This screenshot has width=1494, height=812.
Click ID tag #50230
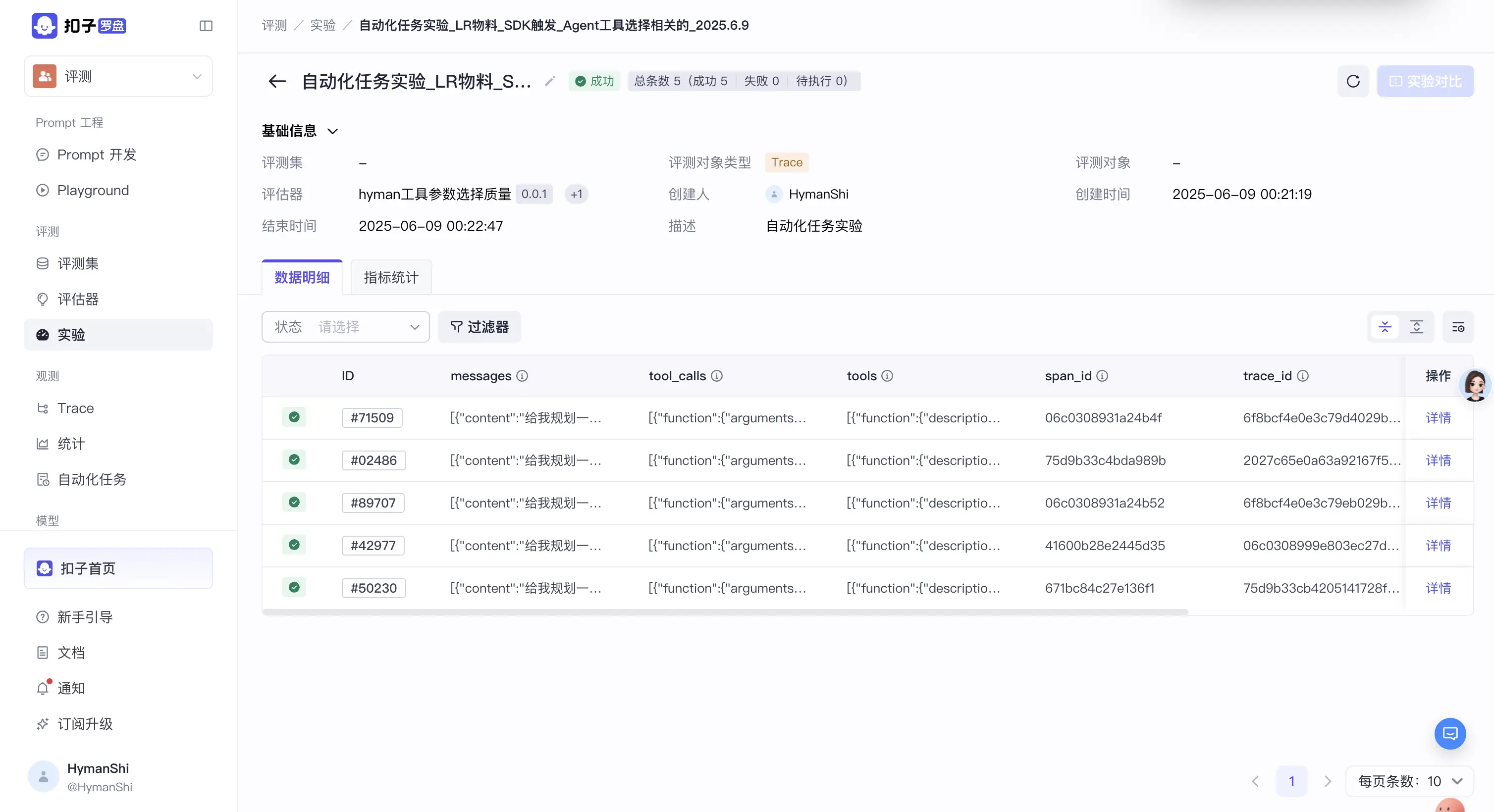tap(374, 588)
